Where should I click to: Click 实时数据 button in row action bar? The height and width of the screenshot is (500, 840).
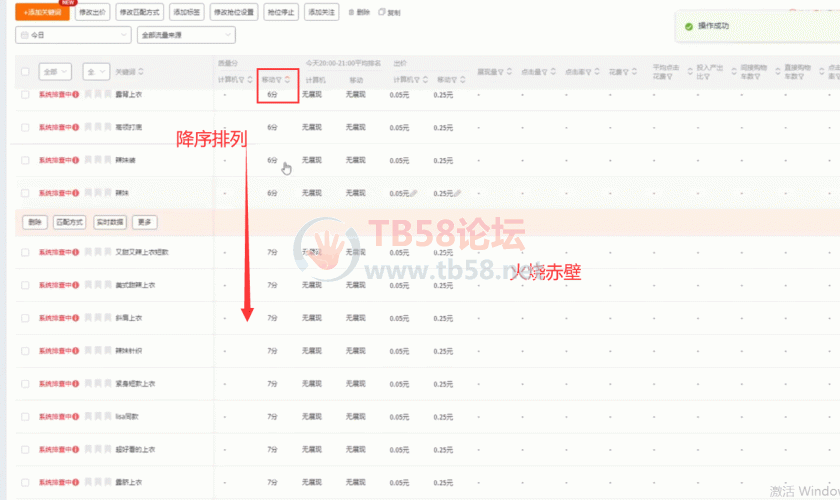110,223
